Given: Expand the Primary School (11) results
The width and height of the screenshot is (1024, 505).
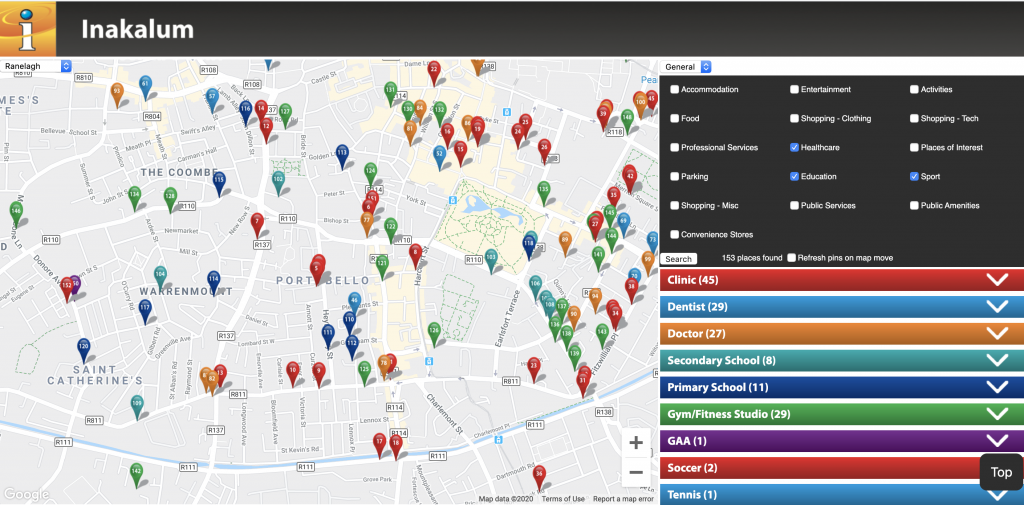Looking at the screenshot, I should [842, 387].
